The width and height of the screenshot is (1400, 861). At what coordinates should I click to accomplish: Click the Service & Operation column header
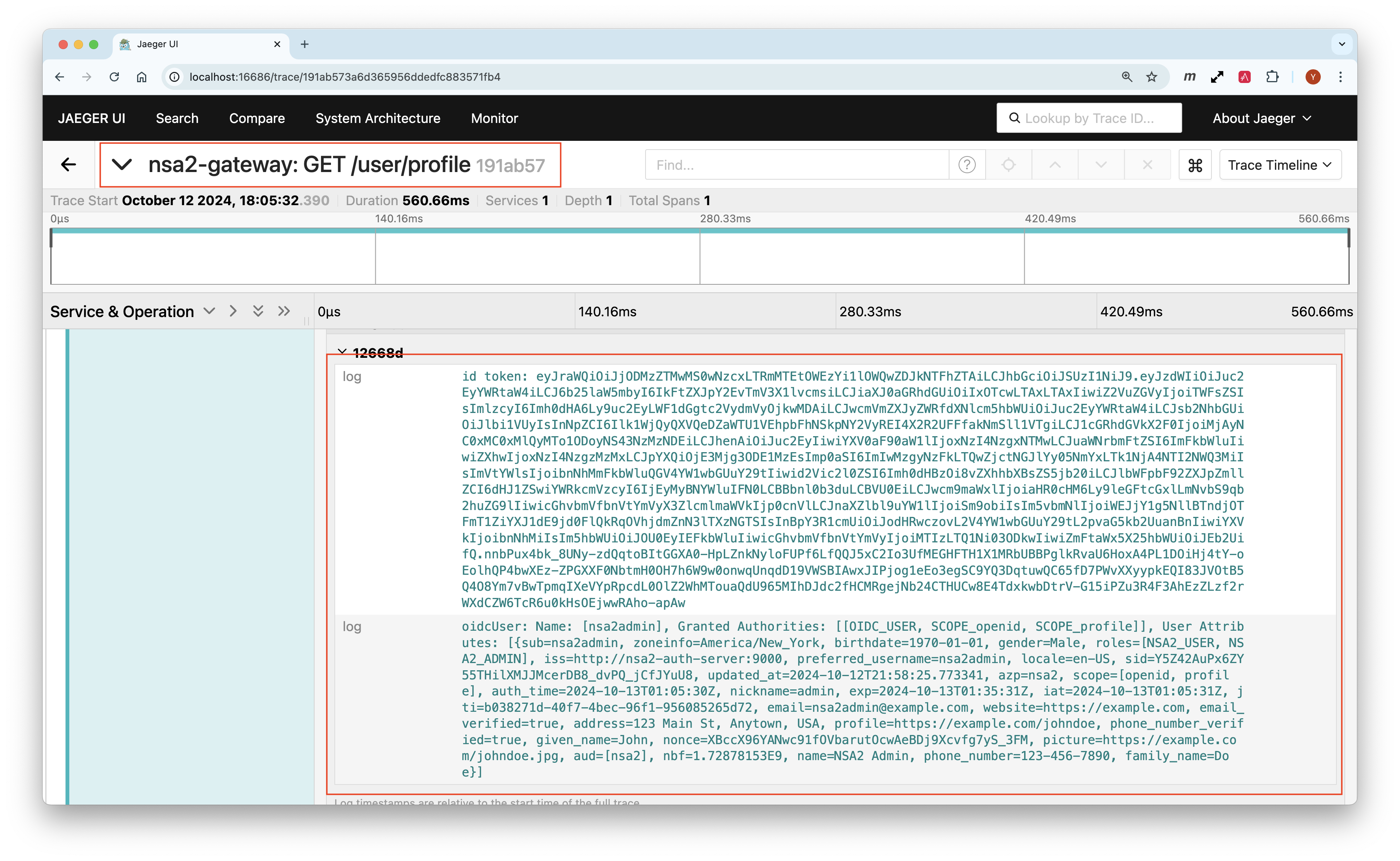[x=122, y=311]
